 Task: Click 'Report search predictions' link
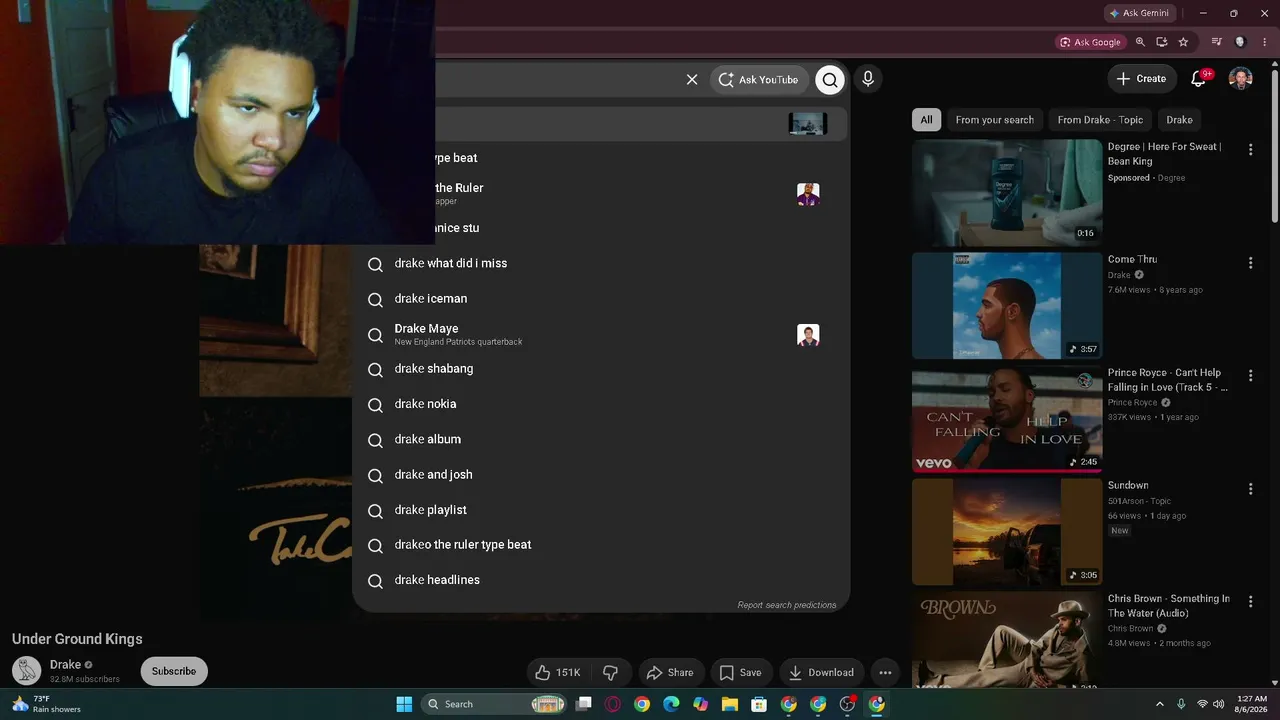(787, 605)
